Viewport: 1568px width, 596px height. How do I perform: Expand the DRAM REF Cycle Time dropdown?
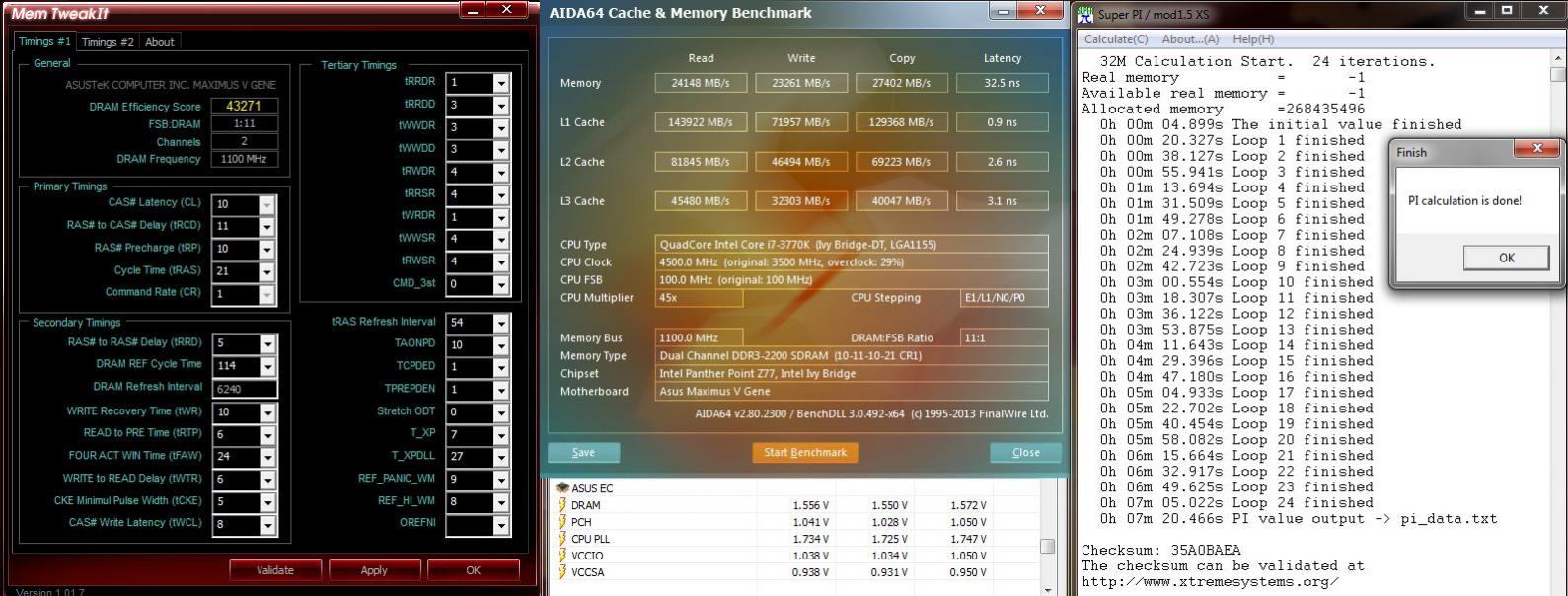266,366
